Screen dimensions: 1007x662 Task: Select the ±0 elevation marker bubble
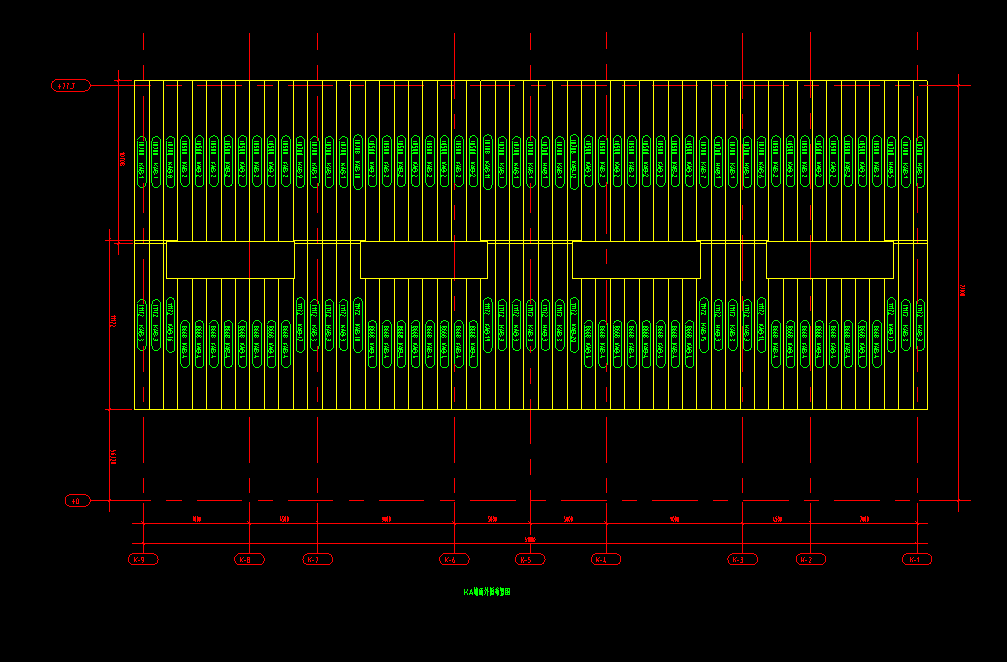pos(78,500)
